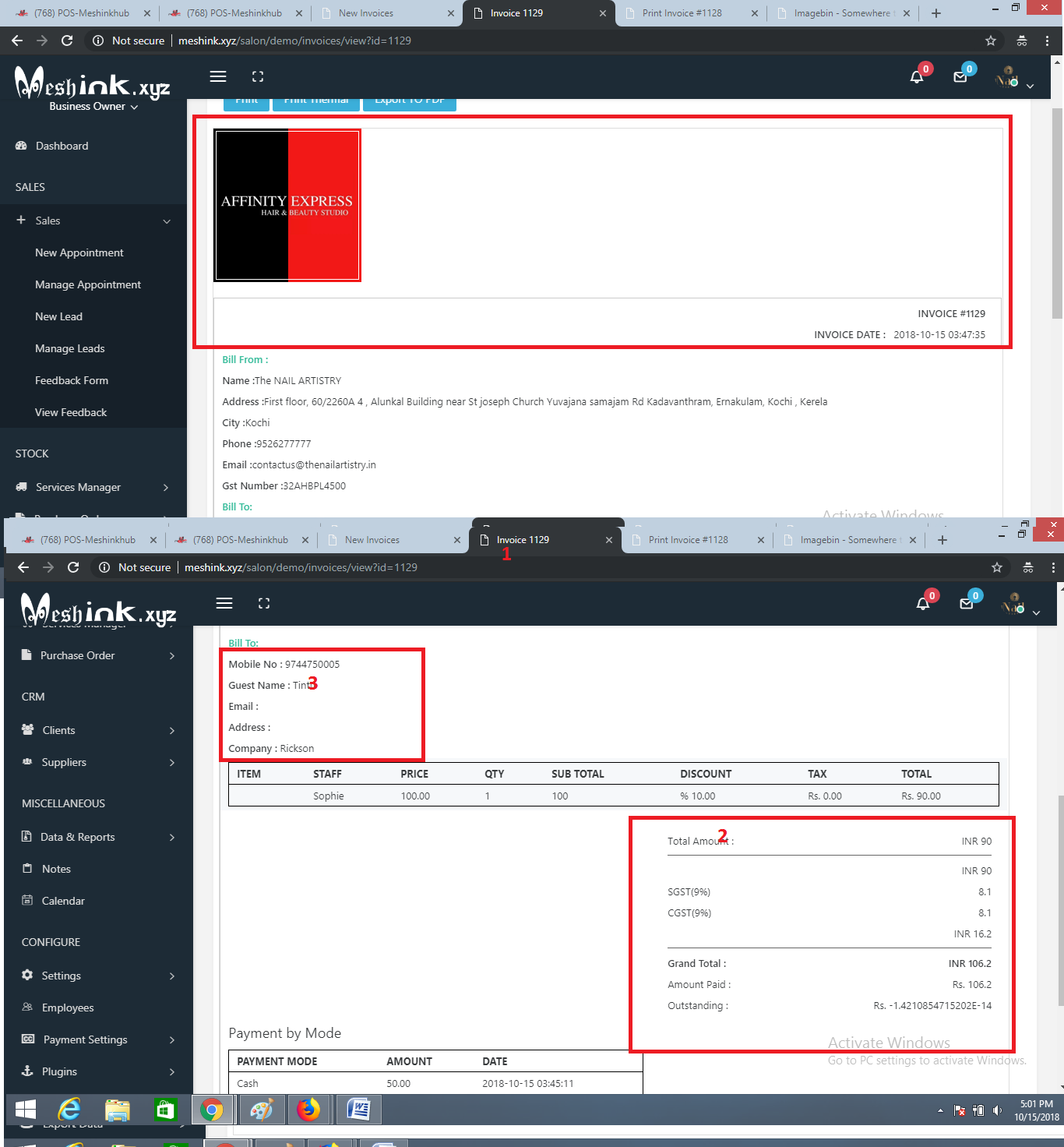Expand the Suppliers submenu
This screenshot has height=1147, width=1064.
click(x=172, y=763)
